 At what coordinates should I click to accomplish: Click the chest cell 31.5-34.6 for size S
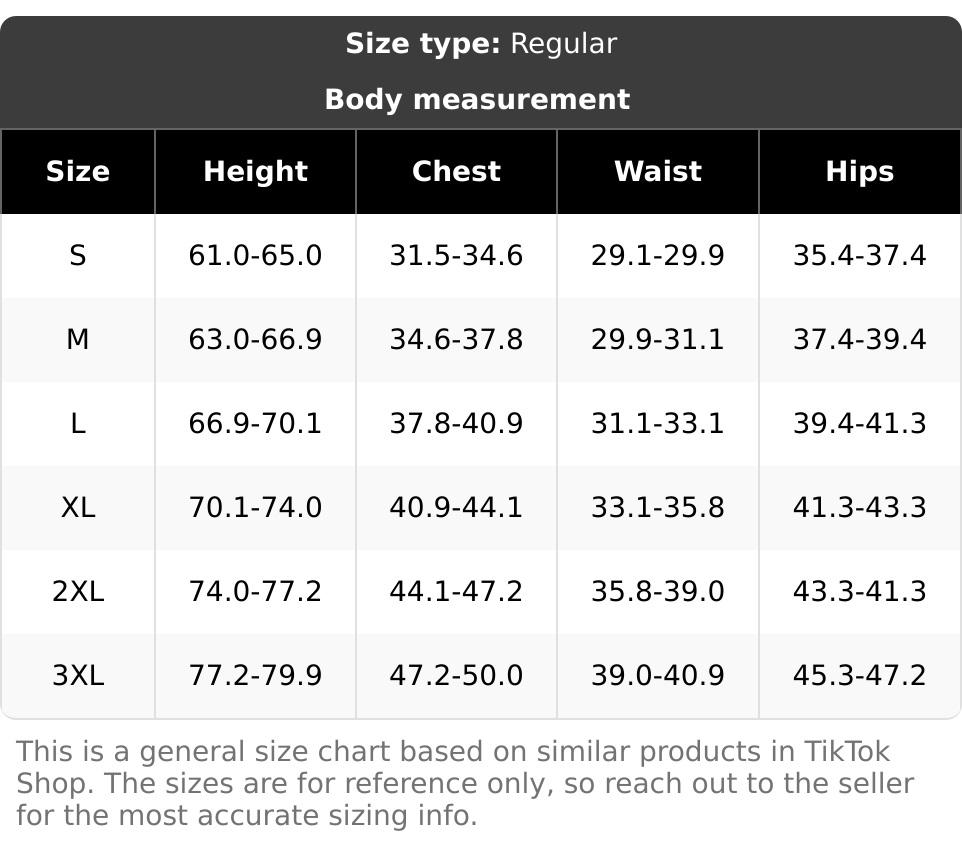tap(456, 256)
